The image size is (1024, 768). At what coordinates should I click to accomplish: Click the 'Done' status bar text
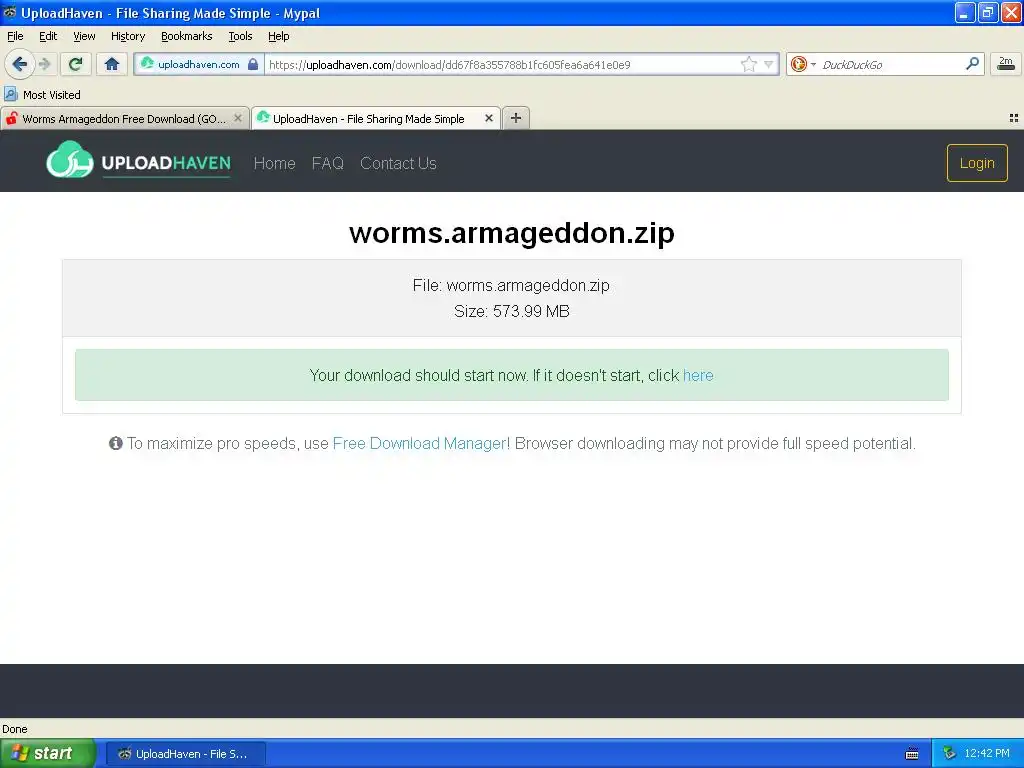point(15,729)
